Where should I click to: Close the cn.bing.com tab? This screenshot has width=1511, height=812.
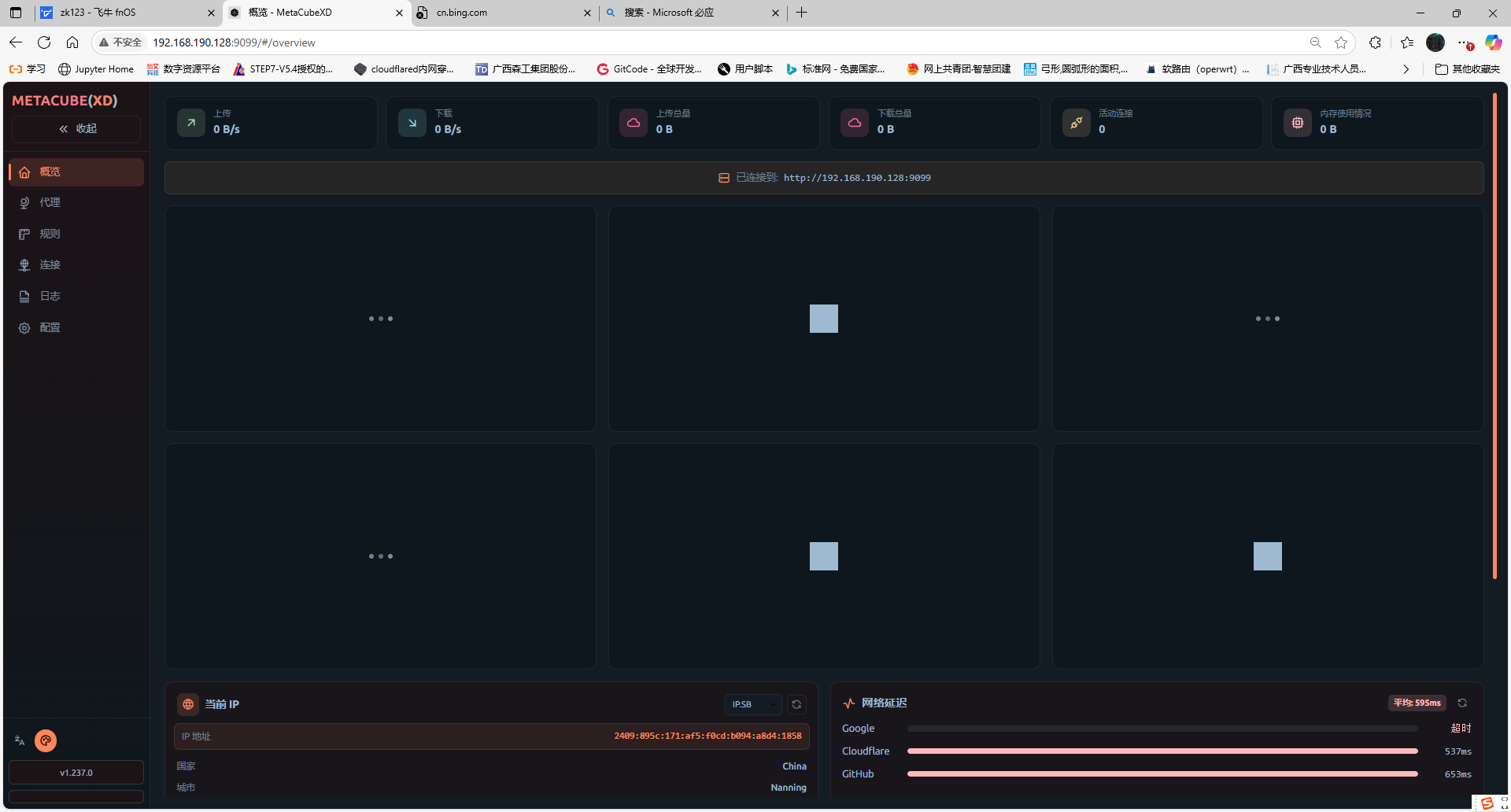[x=587, y=13]
